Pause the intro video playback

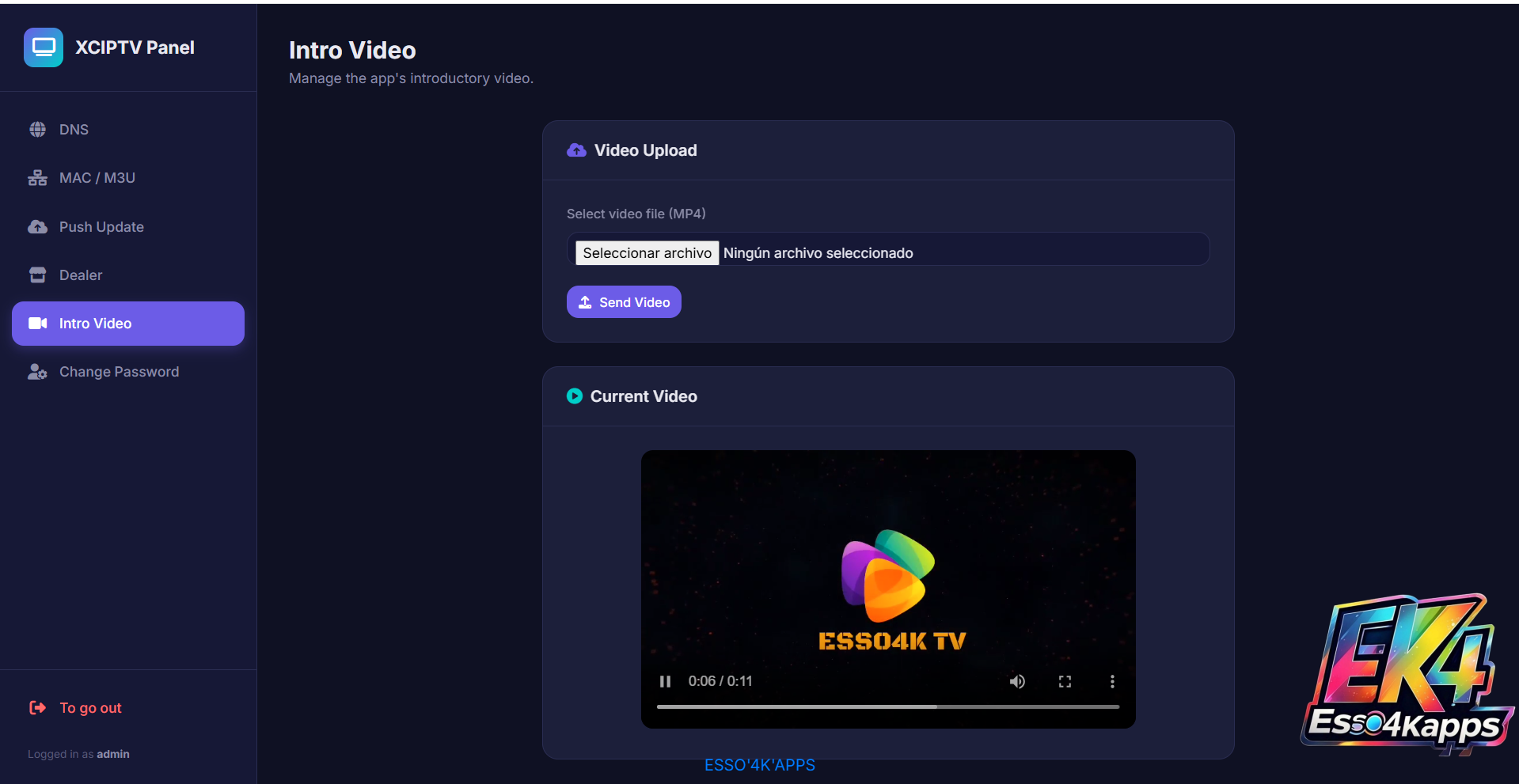665,681
